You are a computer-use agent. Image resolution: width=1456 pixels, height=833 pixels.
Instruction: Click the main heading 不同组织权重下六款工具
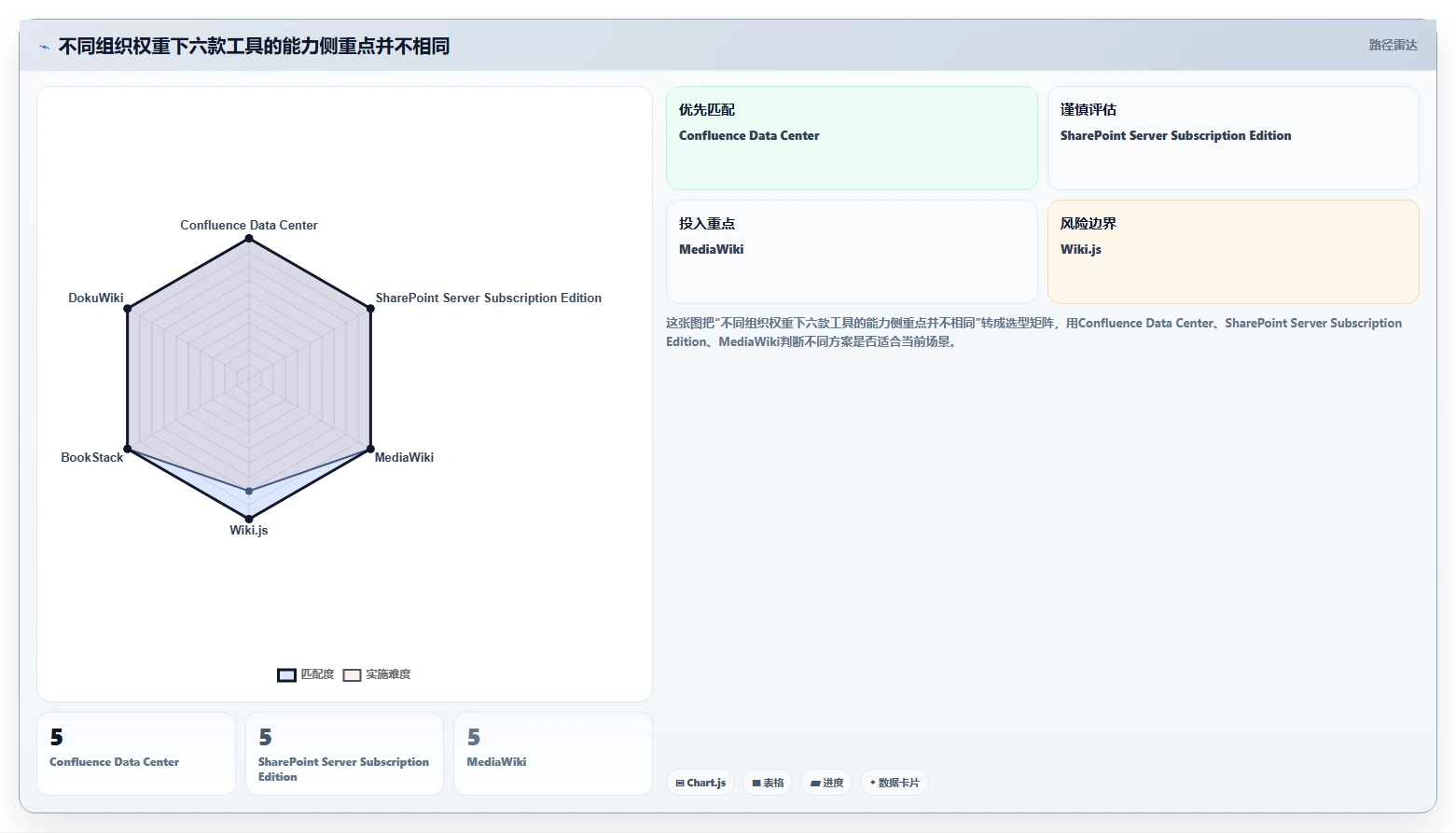pos(254,47)
